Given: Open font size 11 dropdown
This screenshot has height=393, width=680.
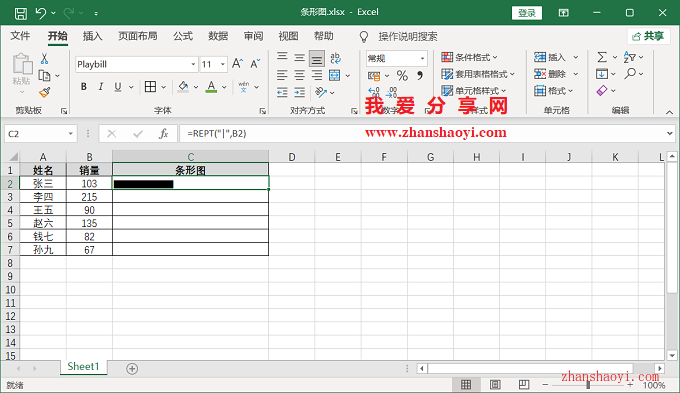Looking at the screenshot, I should 222,64.
